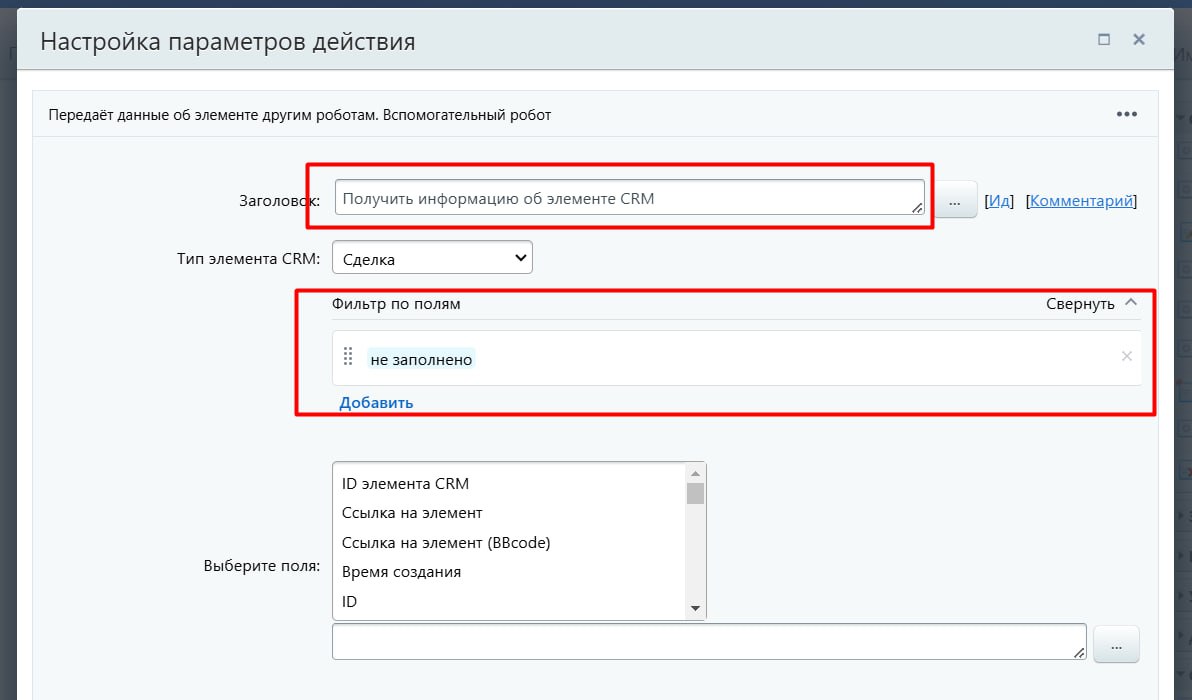The image size is (1192, 700).
Task: Click the "не заполнено" filter condition
Action: (421, 359)
